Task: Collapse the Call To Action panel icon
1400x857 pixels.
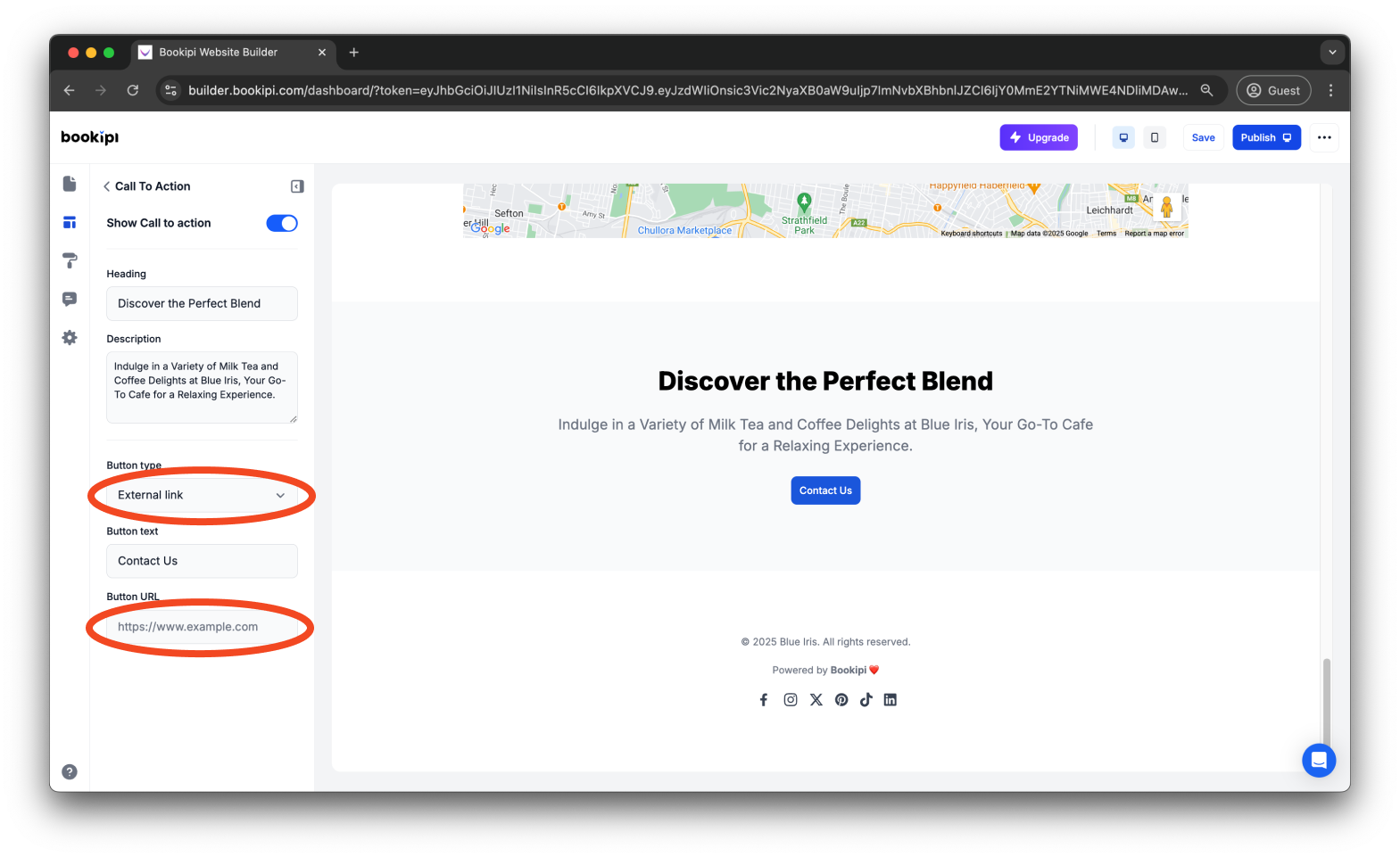Action: point(297,186)
